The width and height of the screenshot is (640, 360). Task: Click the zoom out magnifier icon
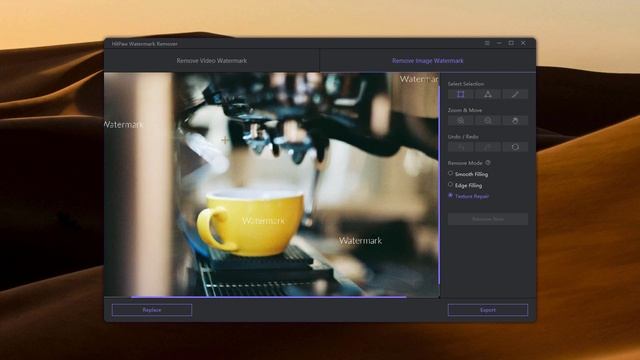point(488,120)
